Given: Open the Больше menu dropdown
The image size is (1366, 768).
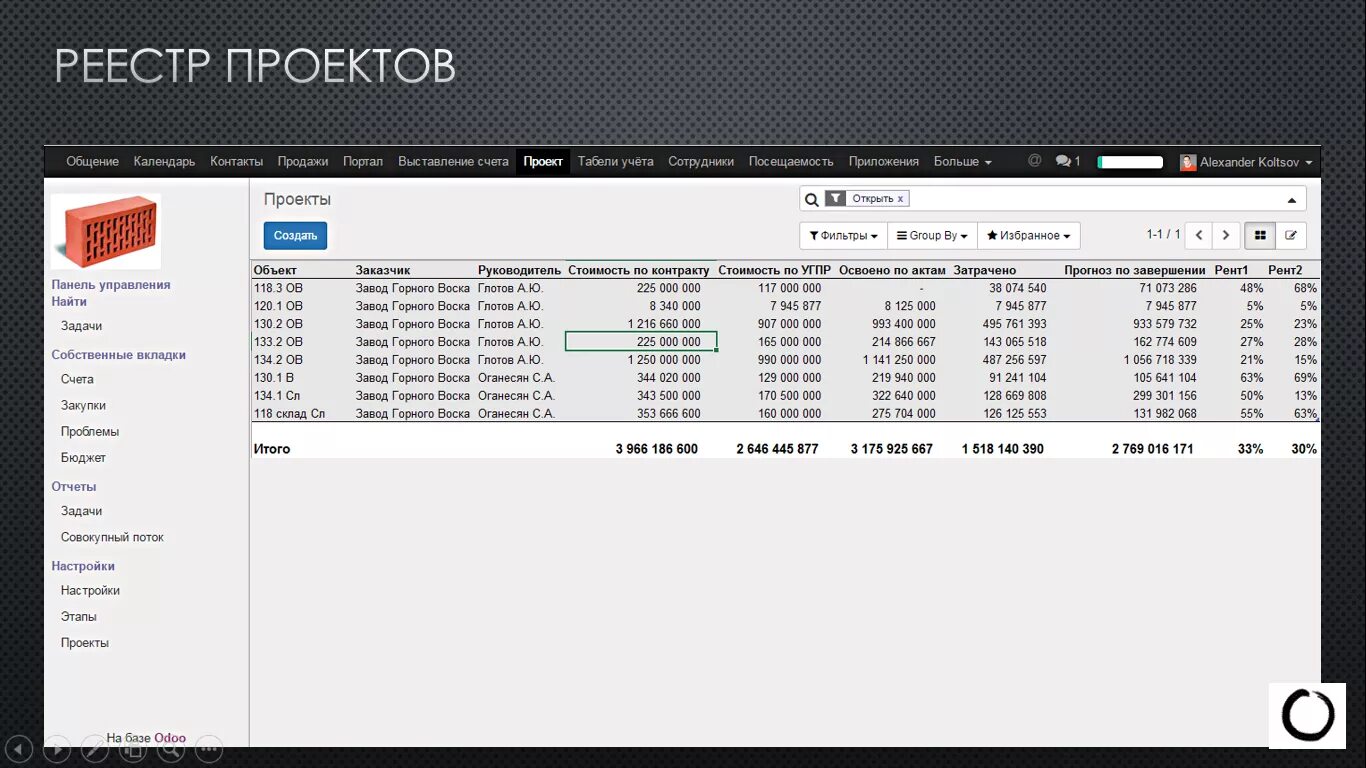Looking at the screenshot, I should pyautogui.click(x=962, y=161).
